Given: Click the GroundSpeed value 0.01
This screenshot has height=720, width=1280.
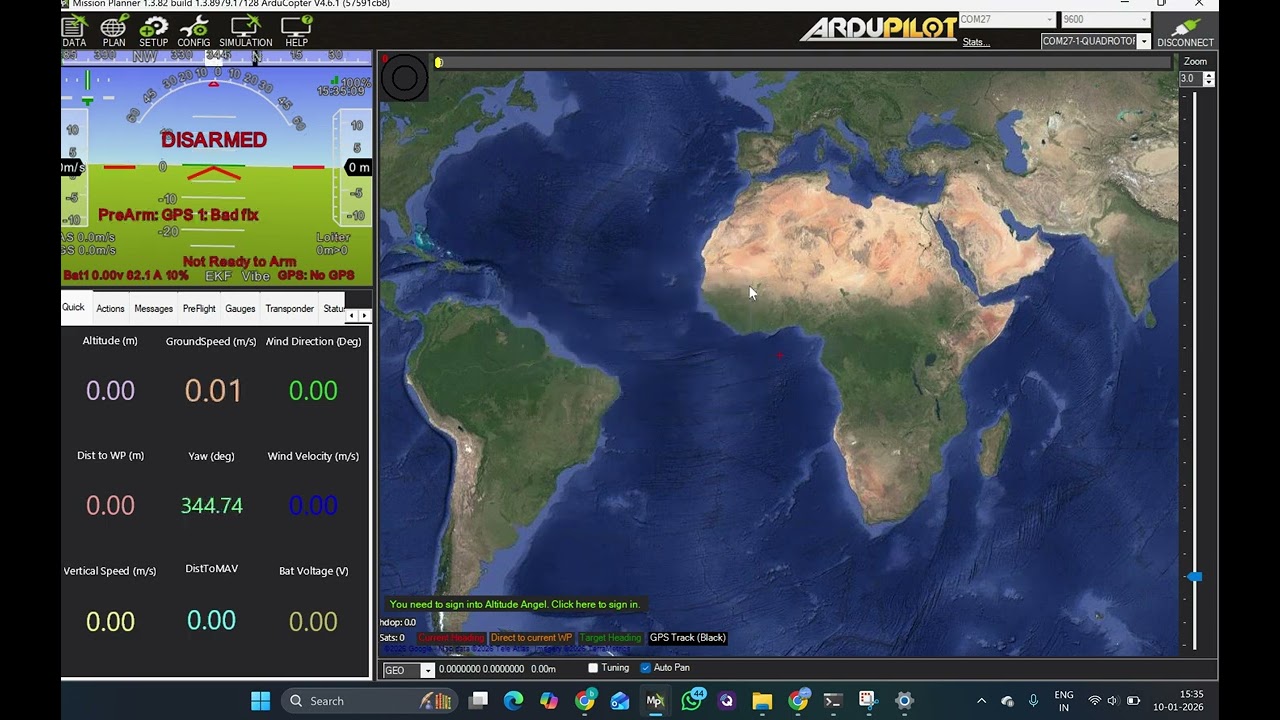Looking at the screenshot, I should click(213, 390).
